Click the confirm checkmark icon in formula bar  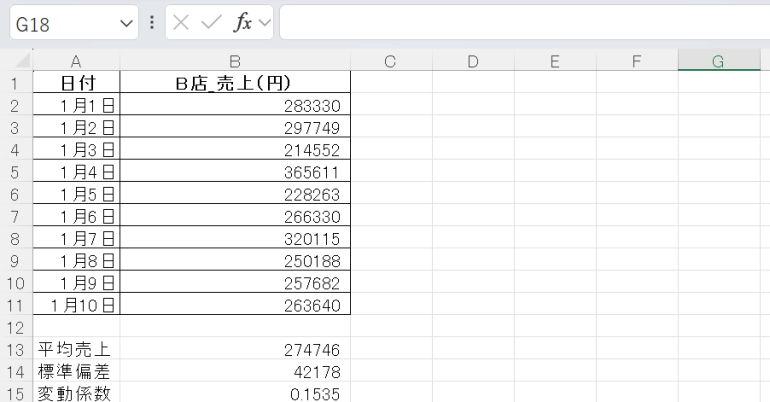point(211,23)
